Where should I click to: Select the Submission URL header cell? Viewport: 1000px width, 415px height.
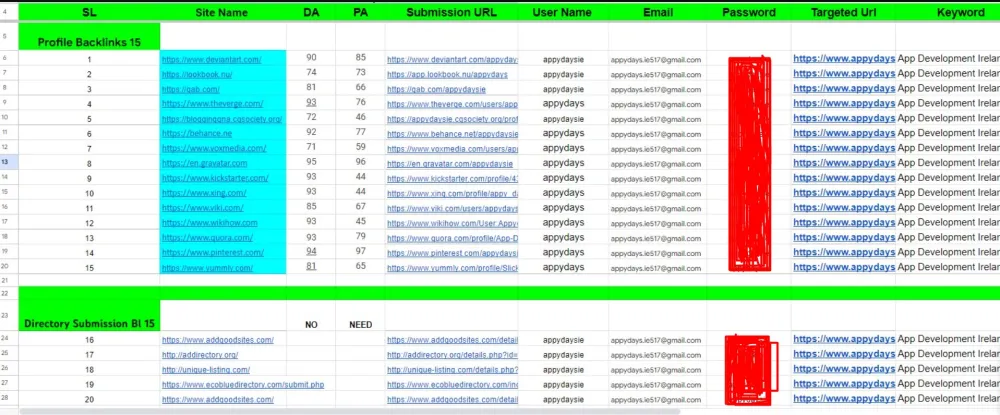click(x=452, y=12)
